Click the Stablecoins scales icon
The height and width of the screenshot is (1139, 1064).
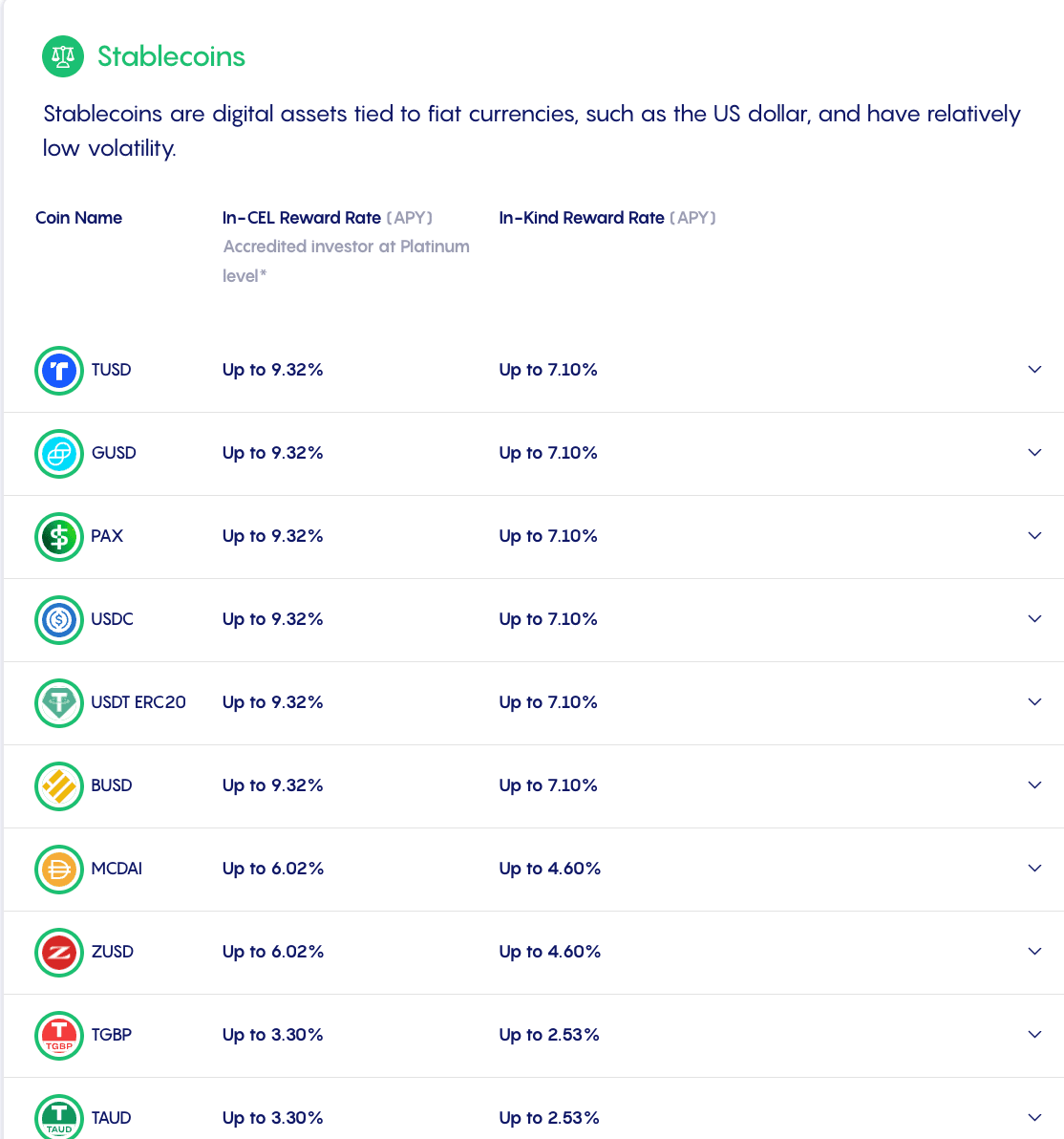[x=62, y=56]
